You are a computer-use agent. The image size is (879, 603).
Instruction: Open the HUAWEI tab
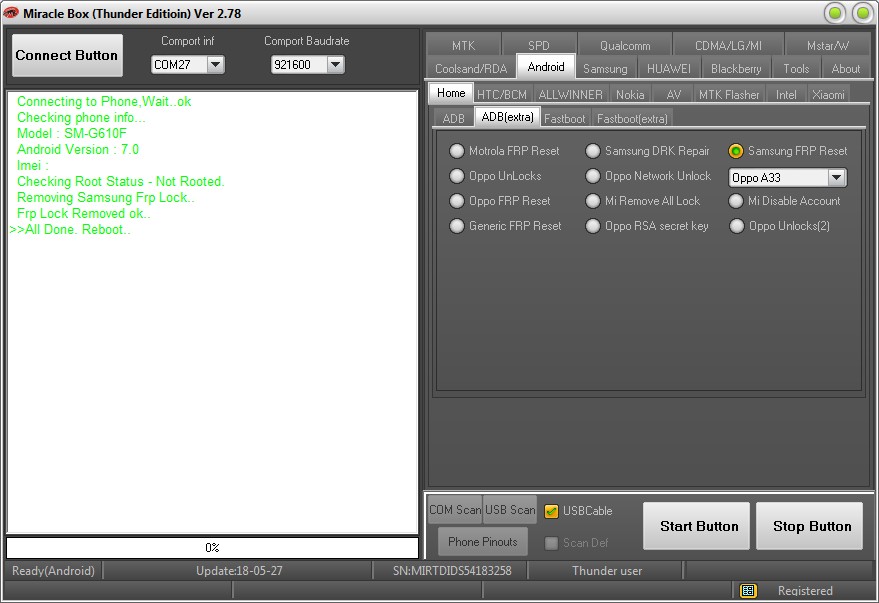pos(669,68)
